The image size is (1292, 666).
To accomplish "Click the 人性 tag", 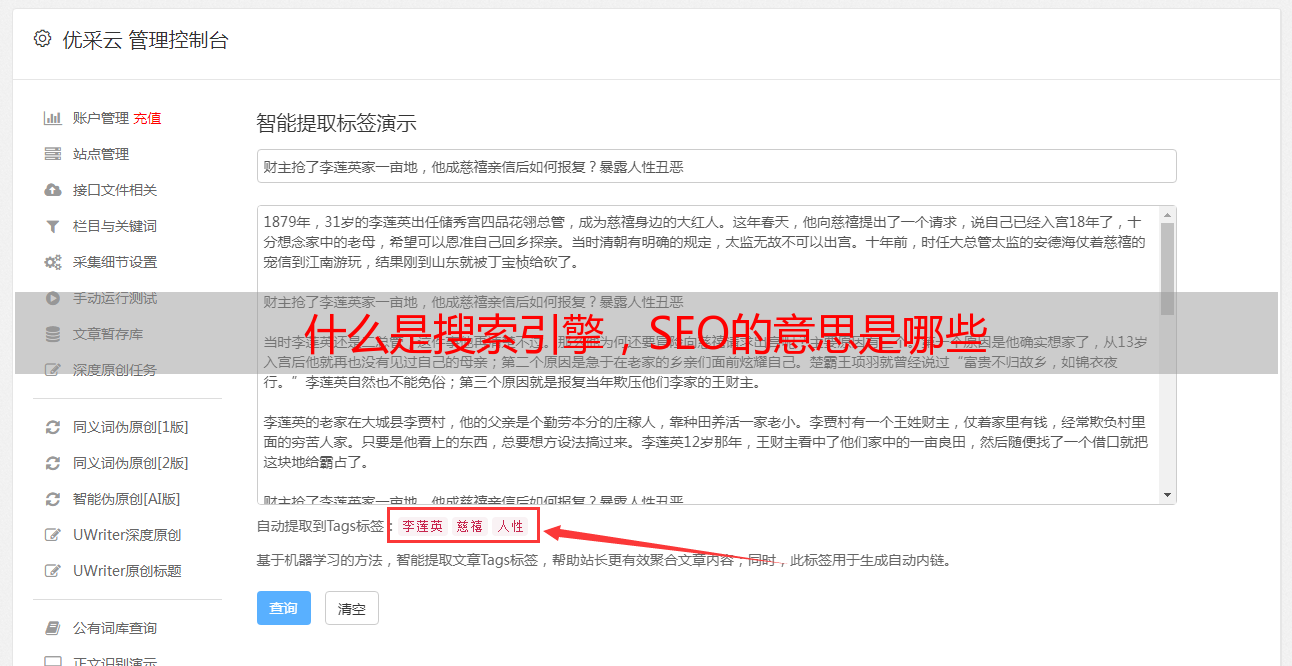I will tap(510, 526).
